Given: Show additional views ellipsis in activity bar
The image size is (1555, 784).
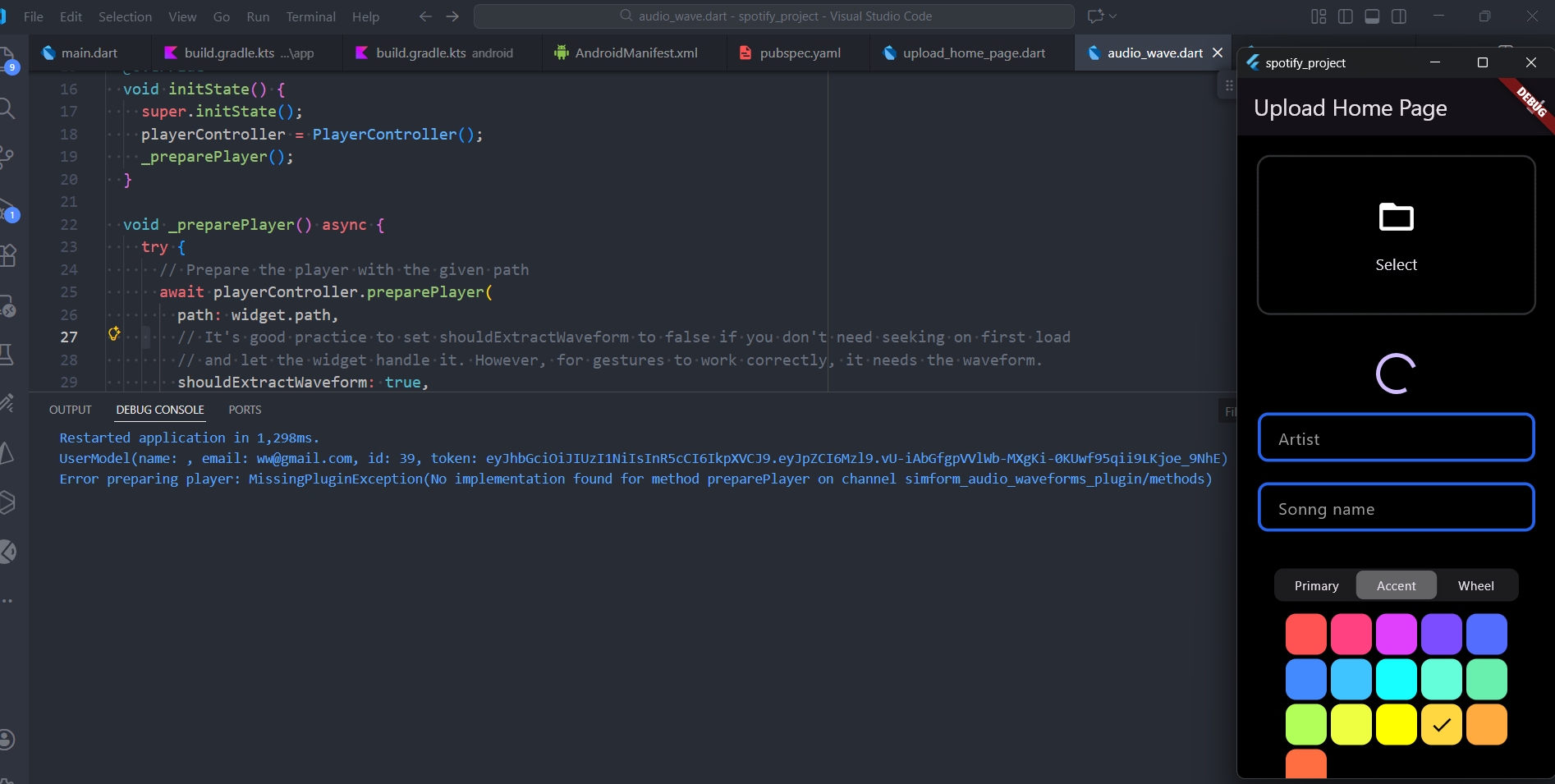Looking at the screenshot, I should (x=7, y=601).
